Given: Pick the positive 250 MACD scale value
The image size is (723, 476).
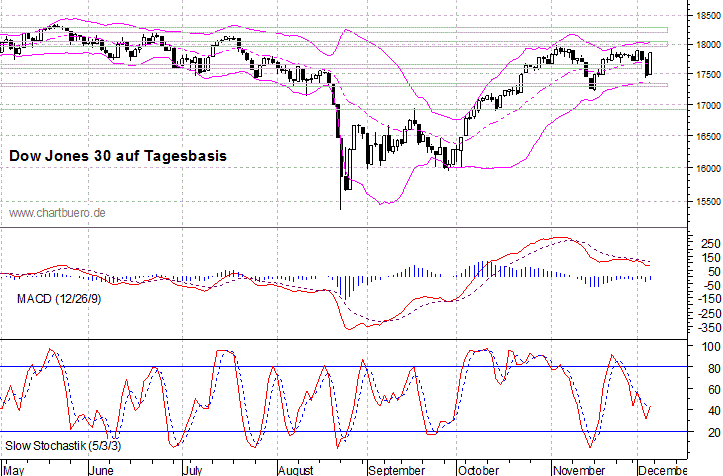Looking at the screenshot, I should [x=711, y=244].
